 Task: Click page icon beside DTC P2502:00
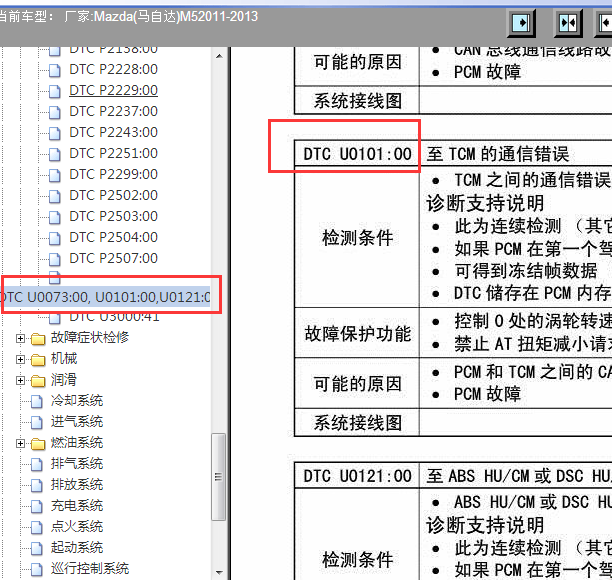coord(55,197)
